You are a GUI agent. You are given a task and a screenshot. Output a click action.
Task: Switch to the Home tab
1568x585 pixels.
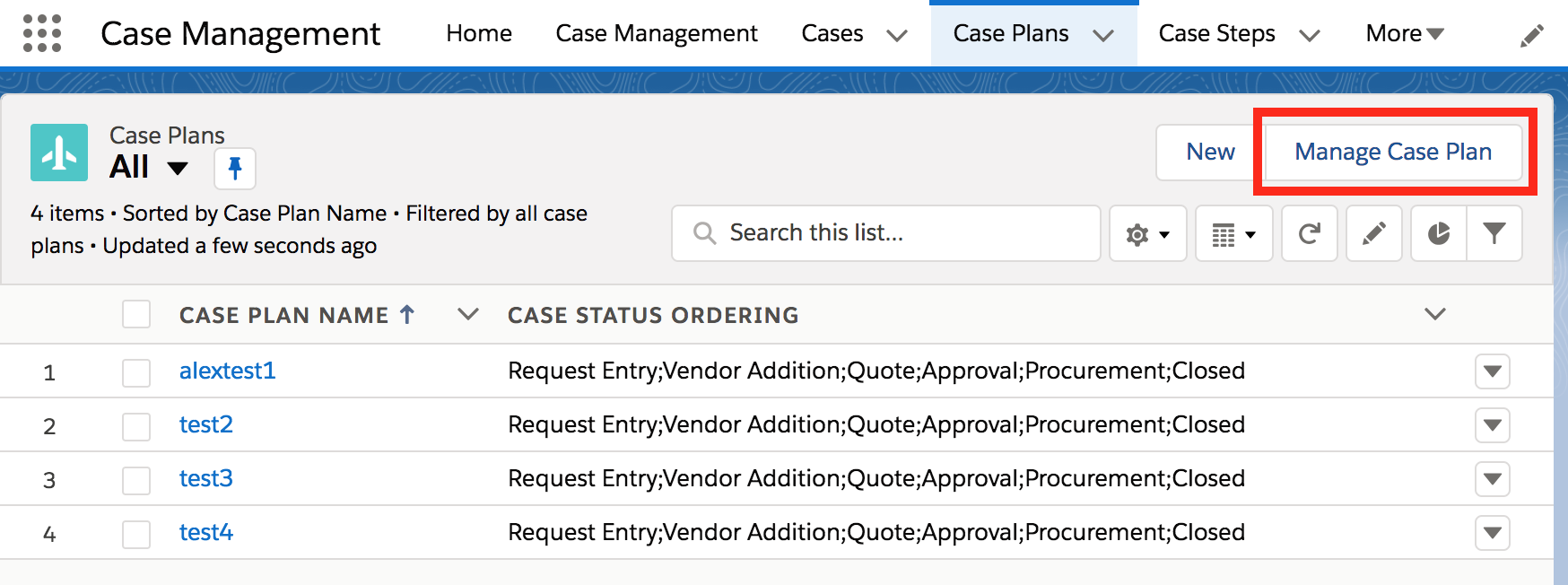[479, 33]
